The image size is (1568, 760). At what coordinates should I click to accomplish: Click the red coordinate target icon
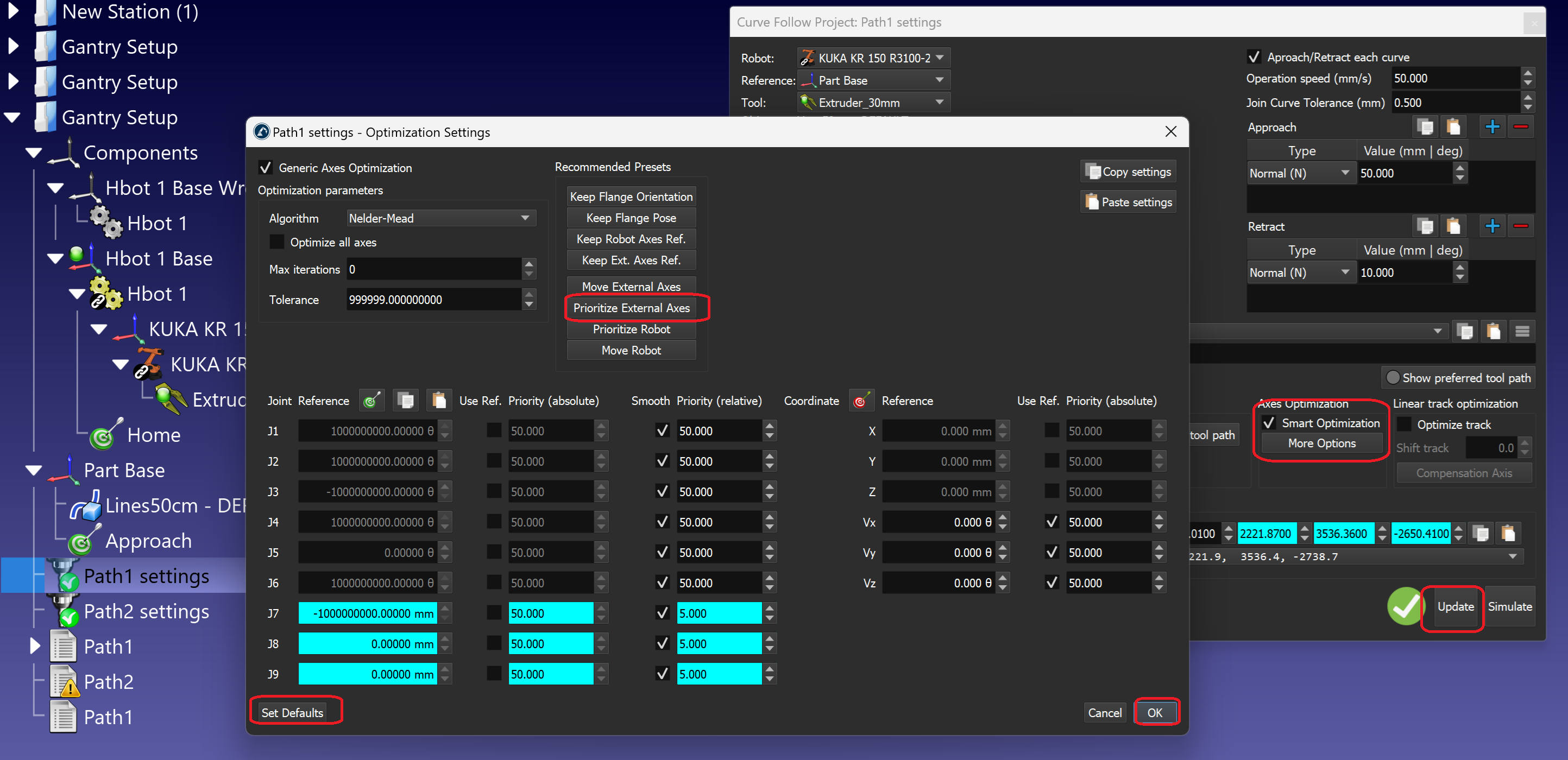click(861, 401)
